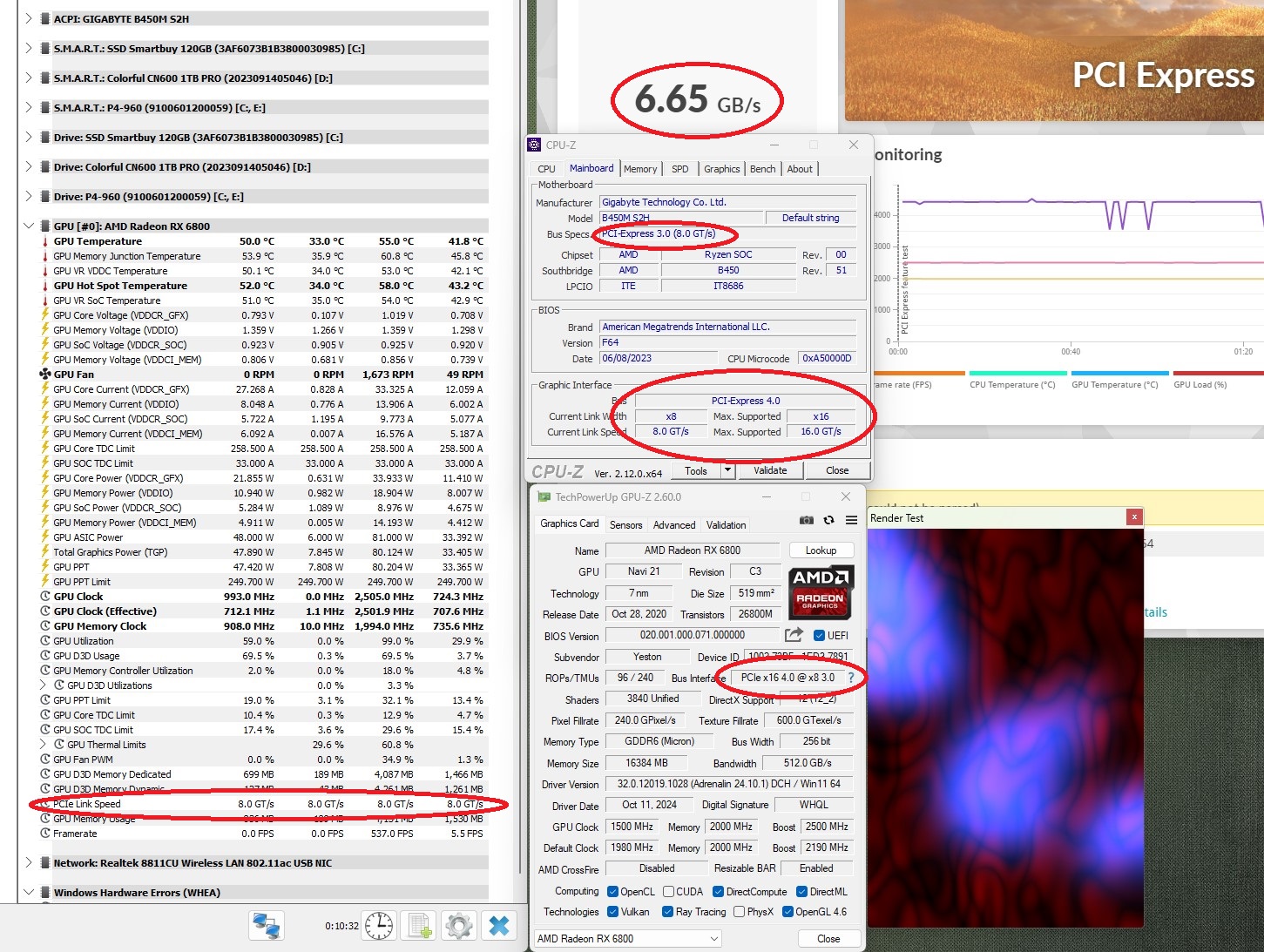Open the CPU-Z Tools dropdown arrow

pos(728,470)
